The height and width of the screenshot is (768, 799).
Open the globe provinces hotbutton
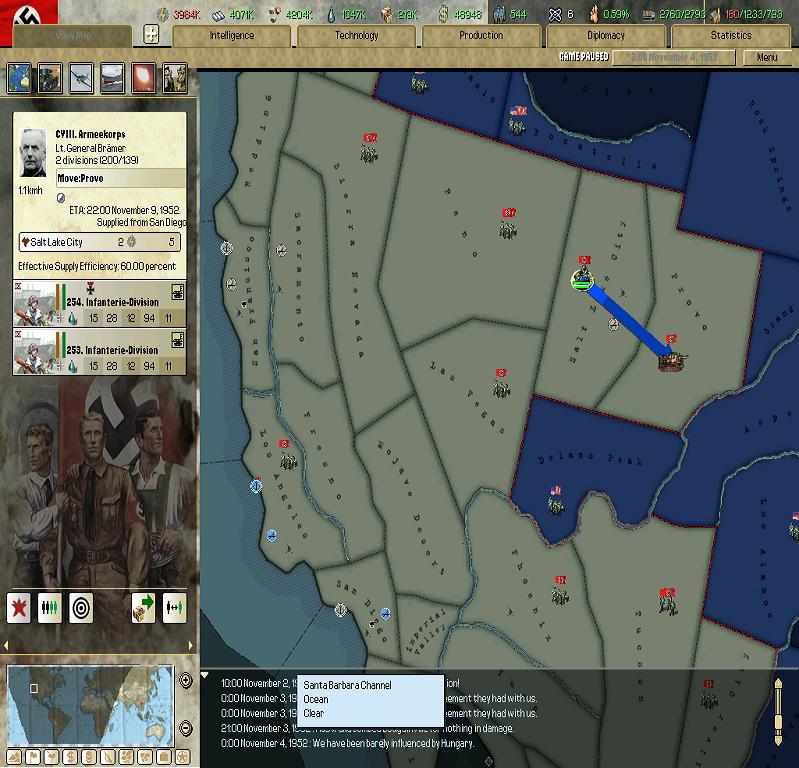19,78
